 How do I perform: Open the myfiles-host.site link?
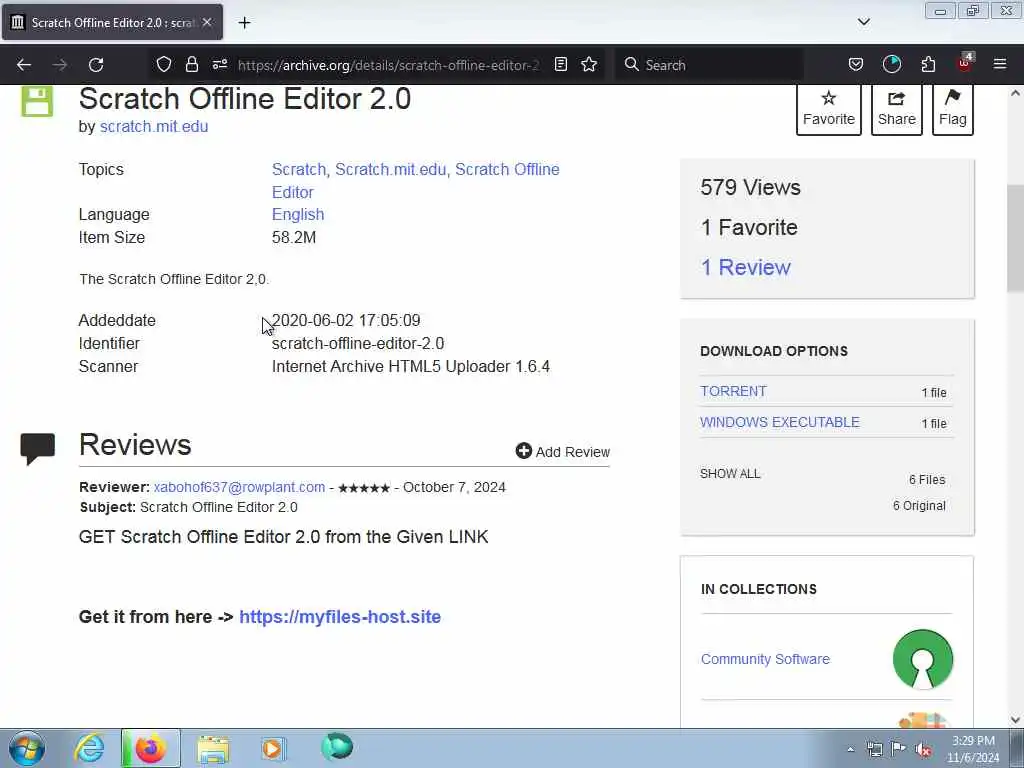(x=340, y=617)
